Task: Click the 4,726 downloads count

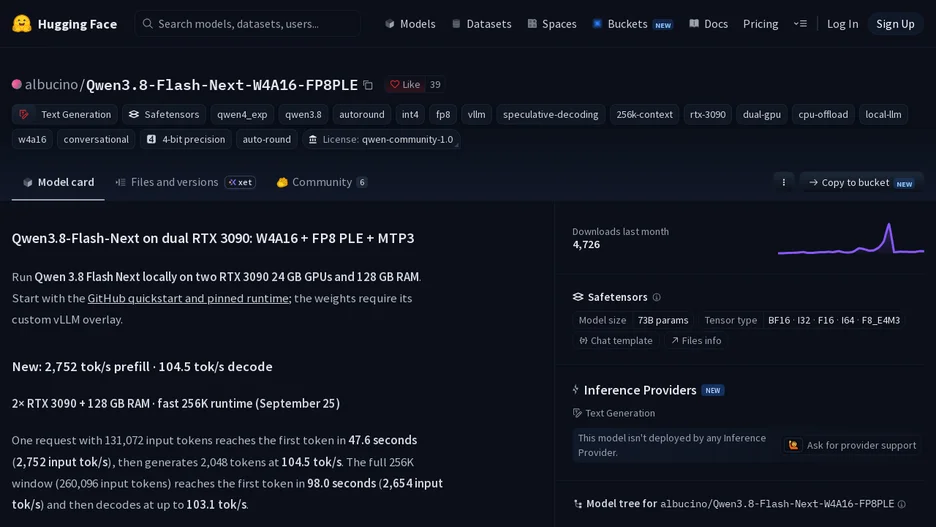Action: click(586, 245)
